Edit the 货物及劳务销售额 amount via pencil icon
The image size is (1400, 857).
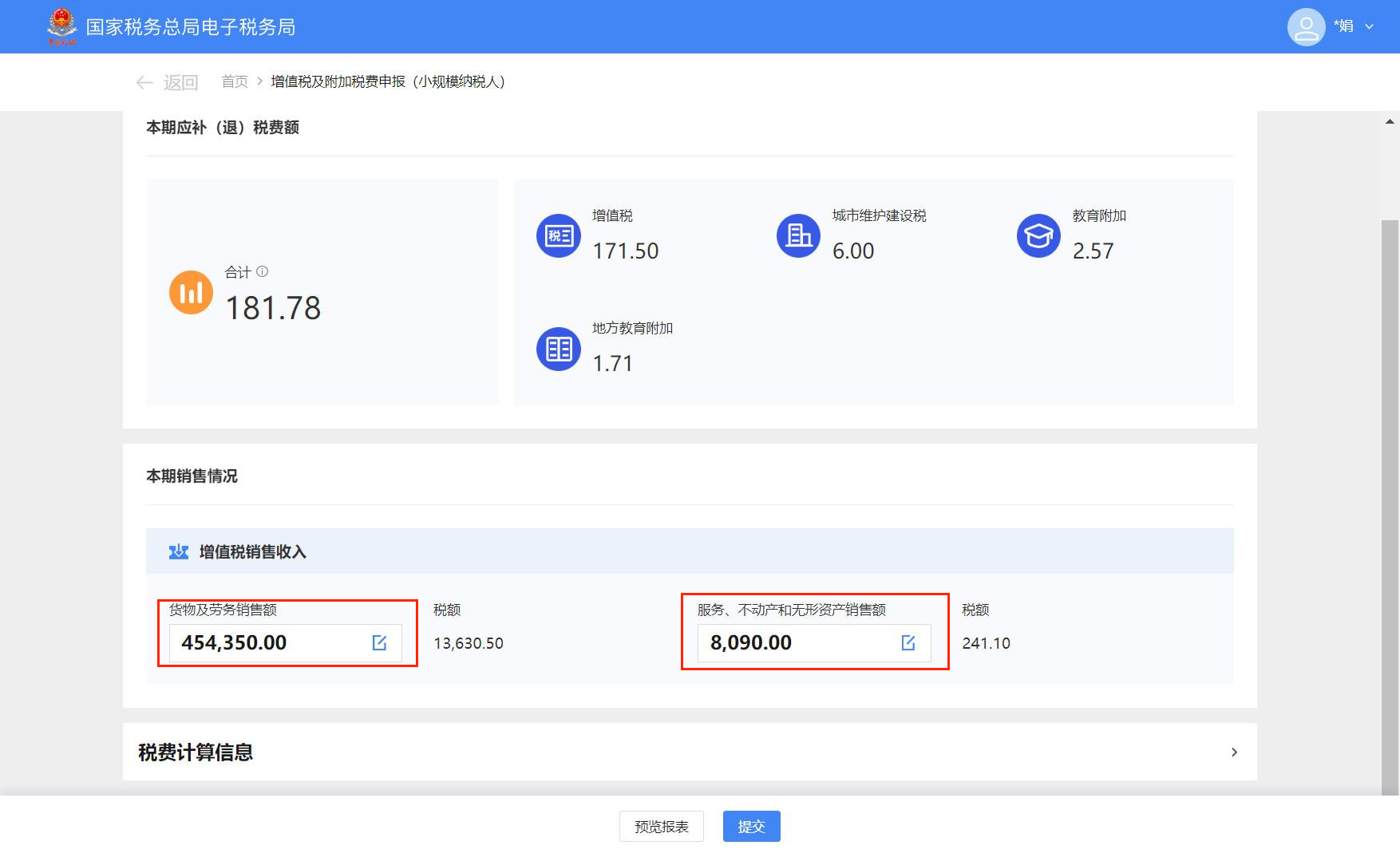point(379,643)
